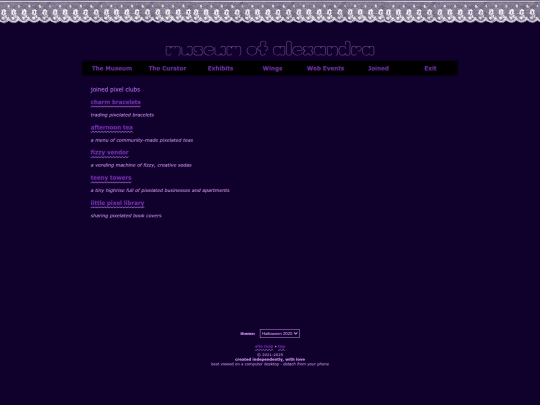Click 'created independently, with love' footer text

pyautogui.click(x=270, y=360)
